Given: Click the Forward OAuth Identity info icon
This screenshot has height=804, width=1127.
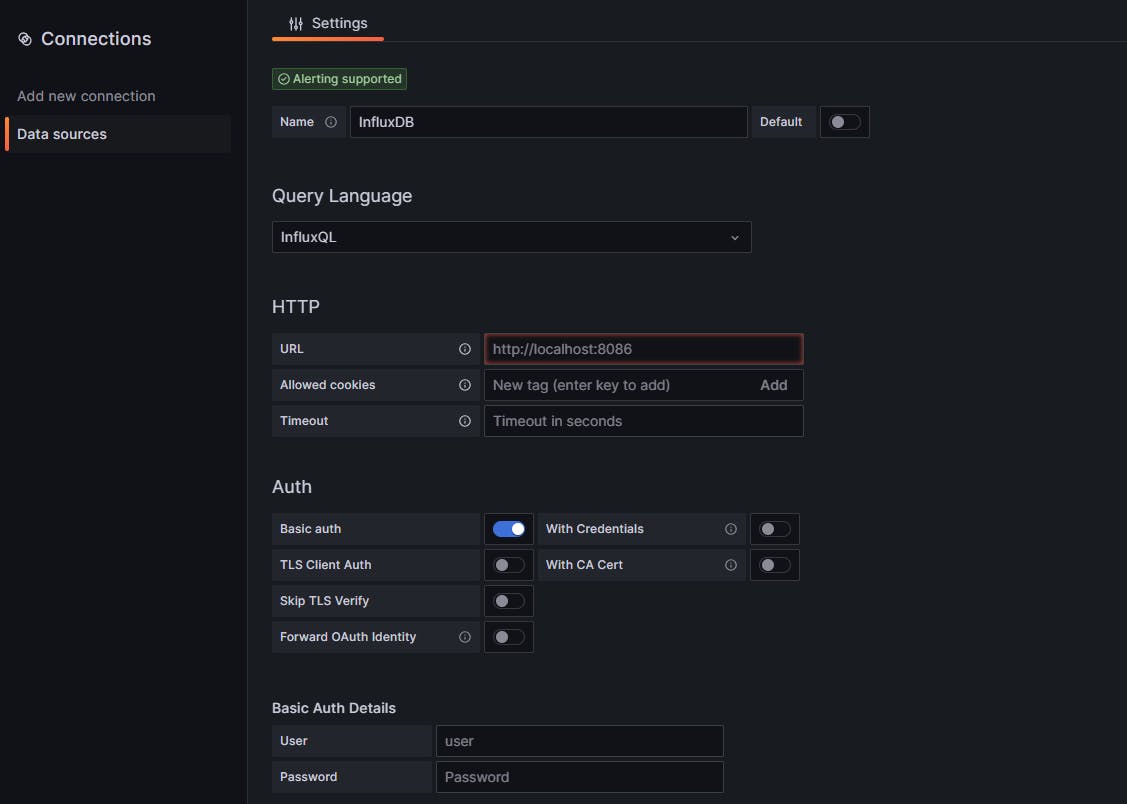Looking at the screenshot, I should click(465, 637).
